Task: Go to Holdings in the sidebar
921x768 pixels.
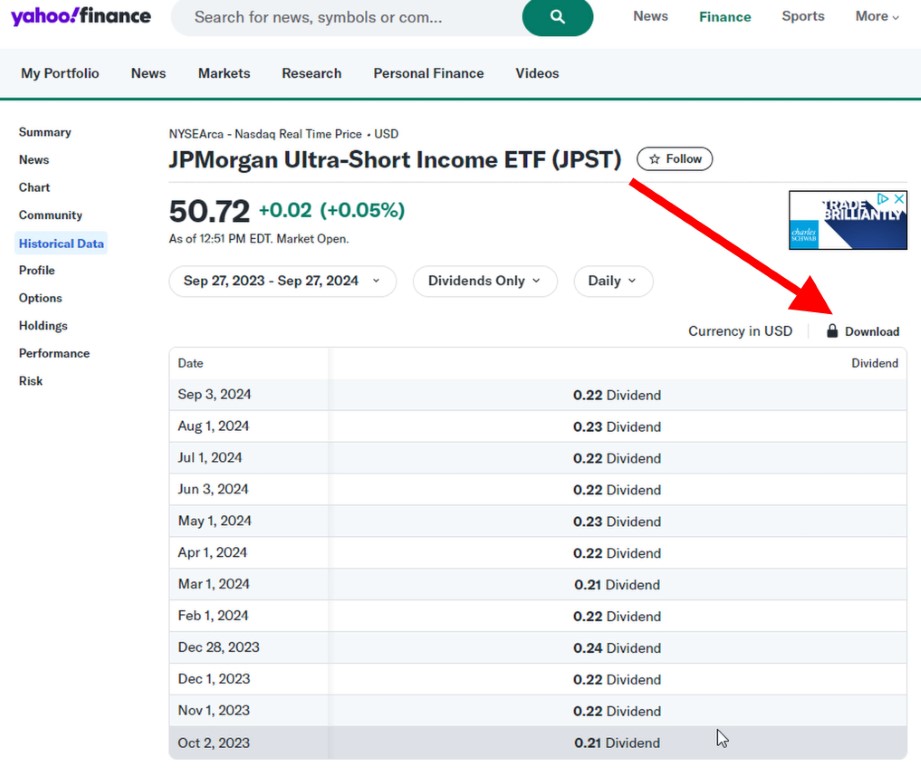Action: coord(43,325)
